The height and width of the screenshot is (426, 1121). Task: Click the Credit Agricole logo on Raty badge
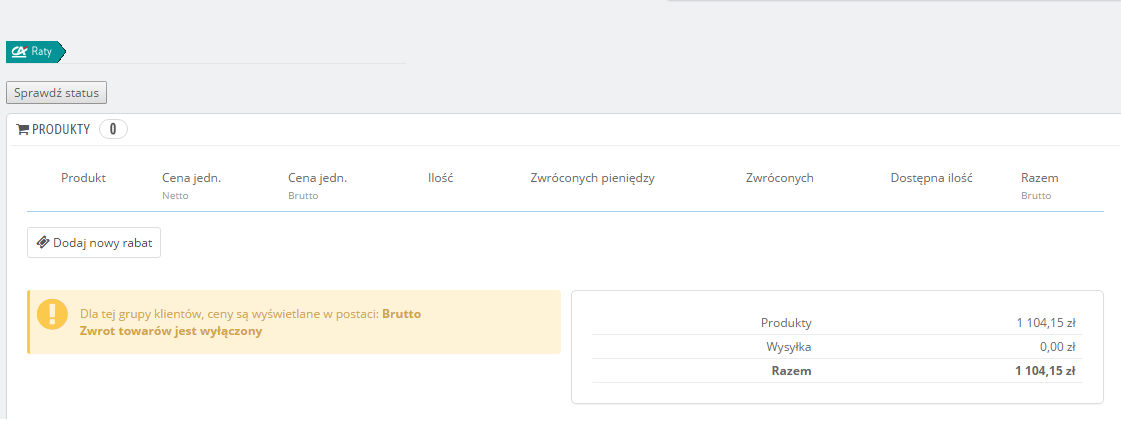[x=19, y=51]
